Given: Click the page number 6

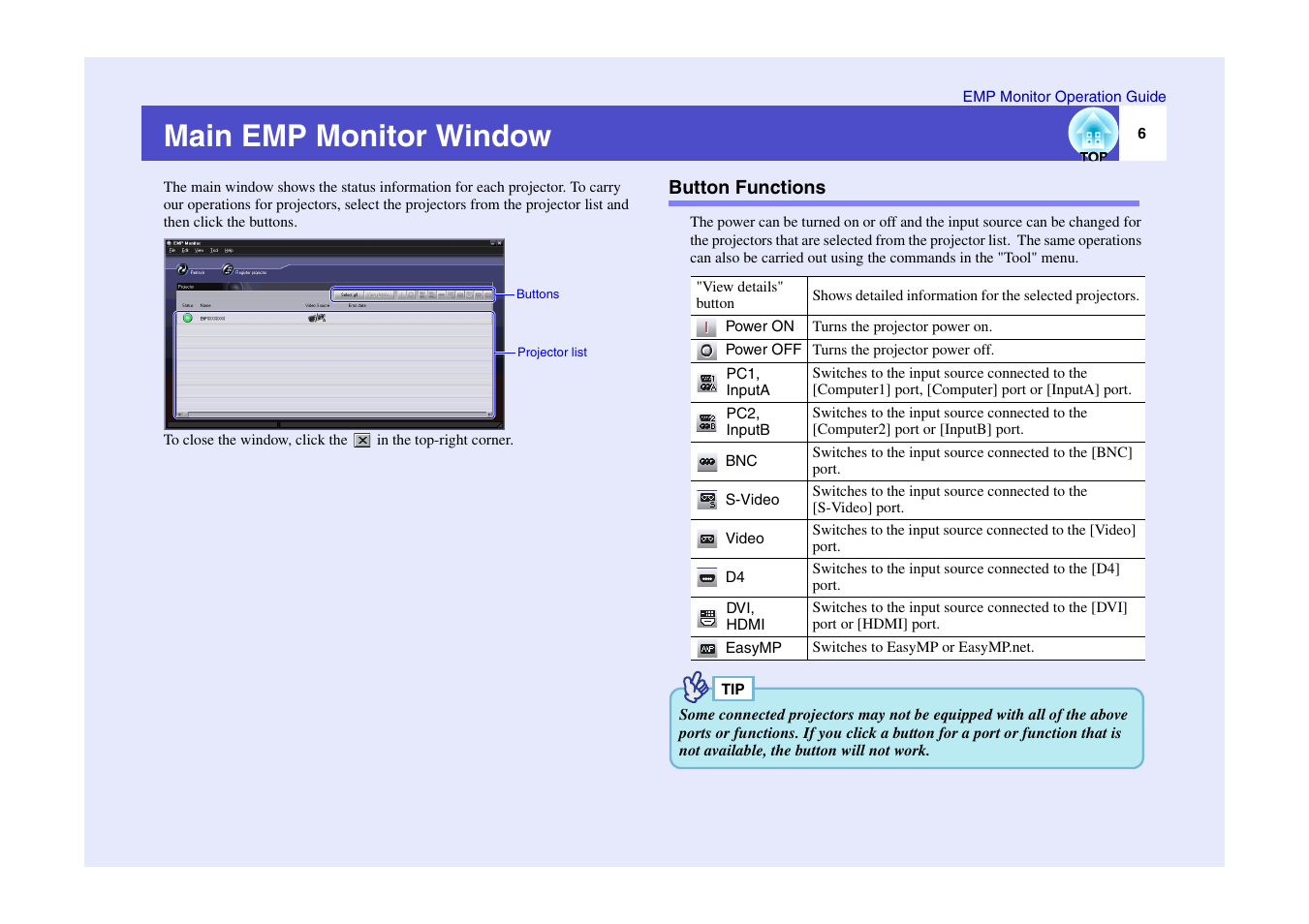Looking at the screenshot, I should tap(1141, 134).
